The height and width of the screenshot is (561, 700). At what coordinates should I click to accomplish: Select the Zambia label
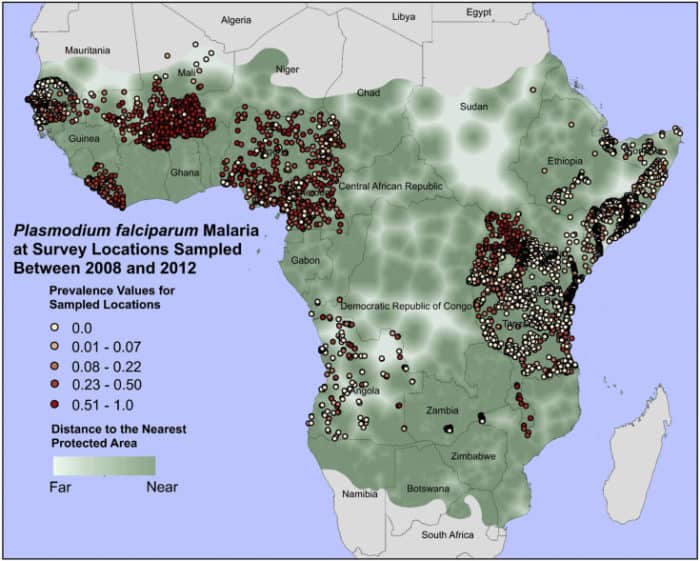(x=442, y=410)
